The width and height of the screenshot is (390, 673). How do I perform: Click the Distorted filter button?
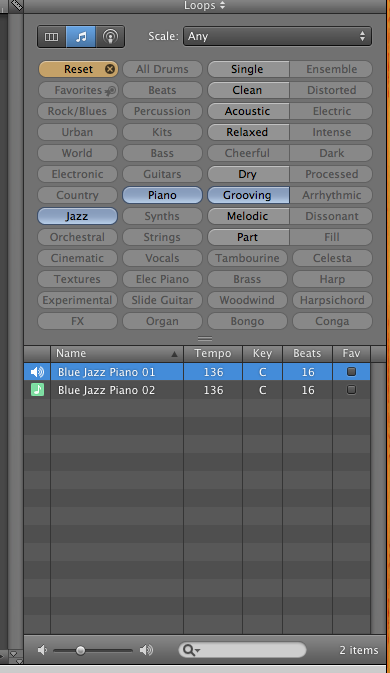tap(331, 90)
